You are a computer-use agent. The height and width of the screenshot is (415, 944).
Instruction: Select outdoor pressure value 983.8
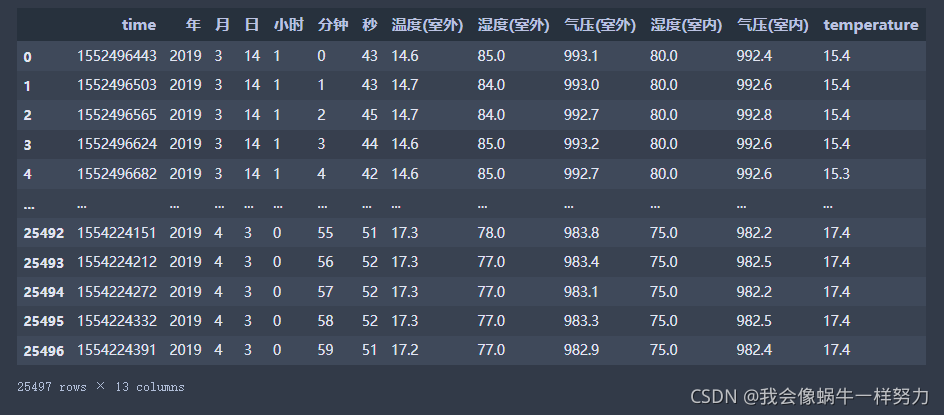(x=582, y=233)
